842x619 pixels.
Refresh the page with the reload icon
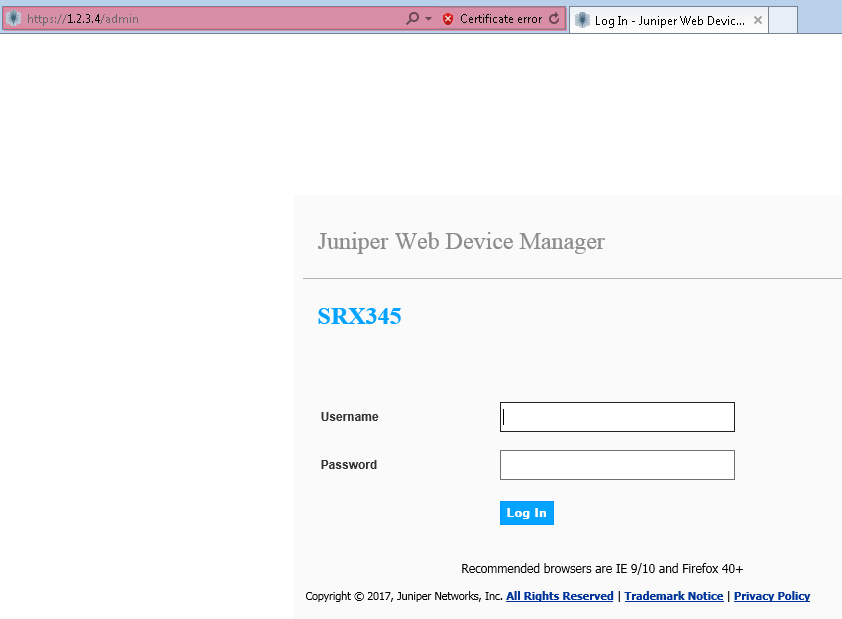pyautogui.click(x=554, y=19)
